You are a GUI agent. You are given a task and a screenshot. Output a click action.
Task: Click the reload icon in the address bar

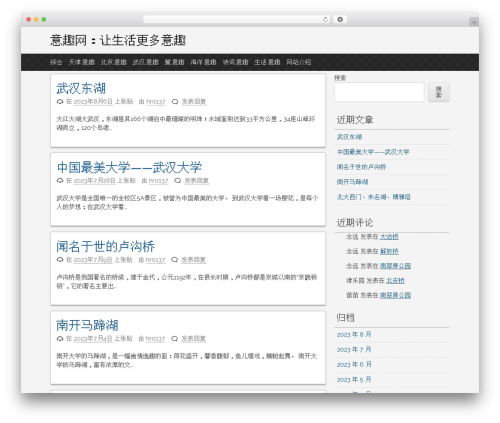(x=325, y=19)
